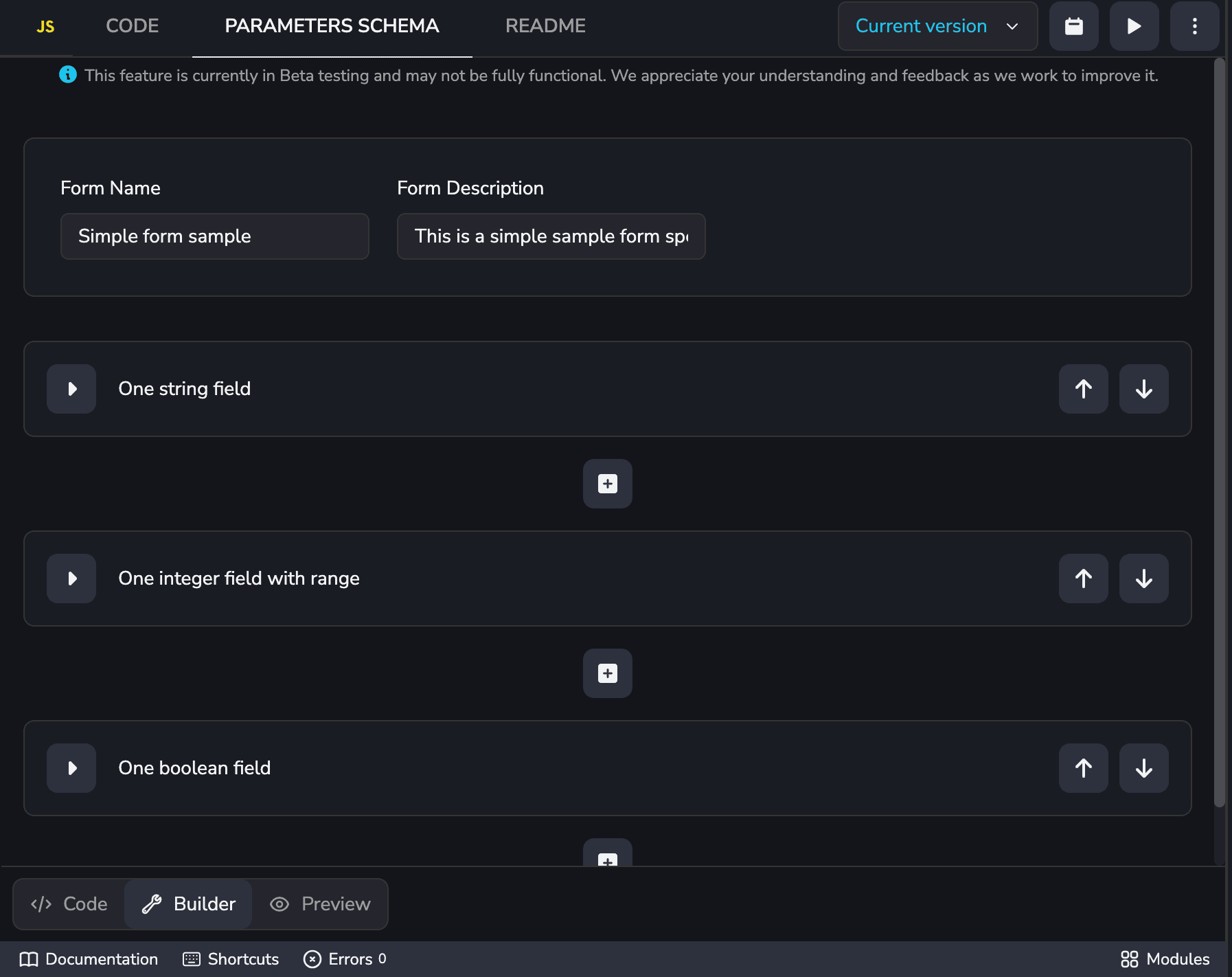Click the vertical scrollbar
Screen dimensions: 1232x977
pos(1219,433)
